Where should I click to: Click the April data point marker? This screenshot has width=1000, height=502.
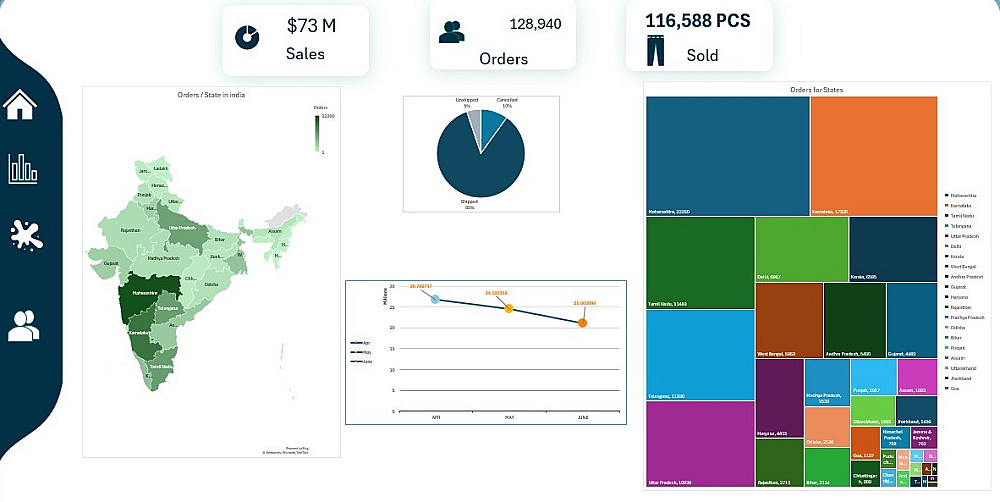[435, 299]
